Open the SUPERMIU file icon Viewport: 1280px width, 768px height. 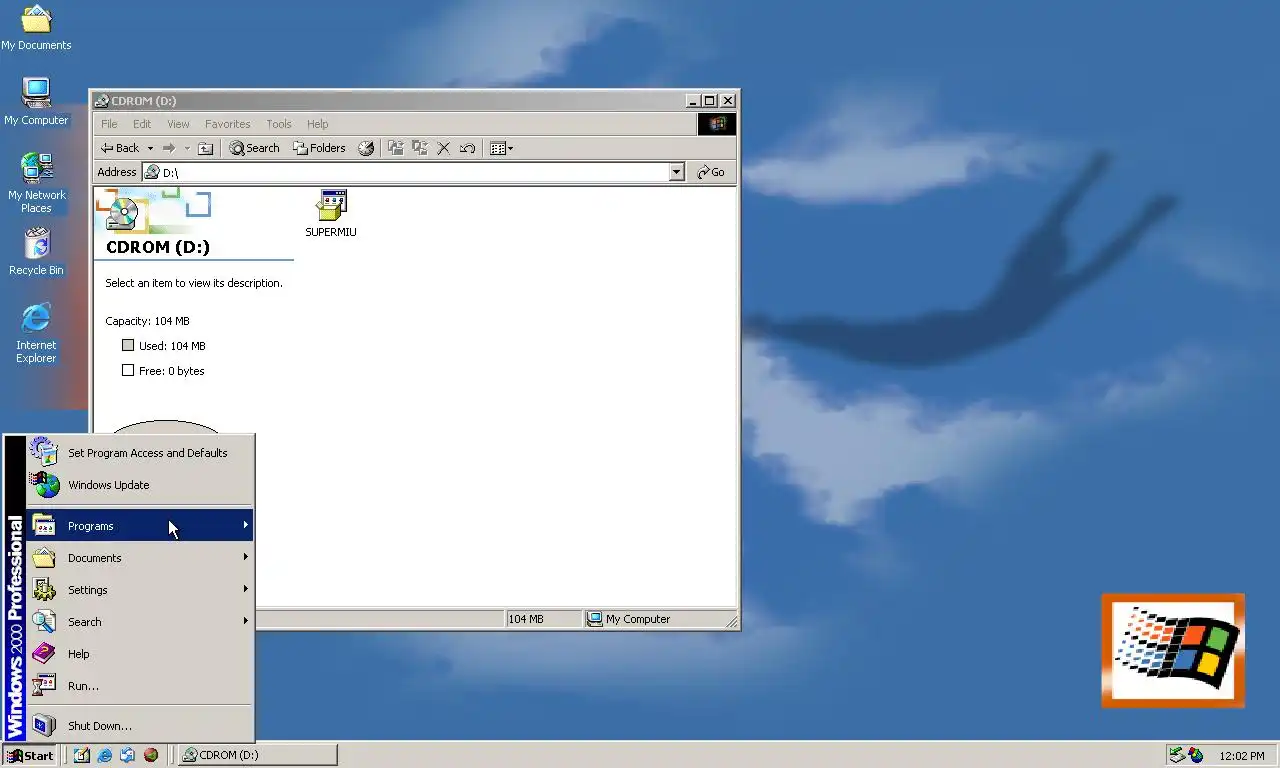coord(331,213)
